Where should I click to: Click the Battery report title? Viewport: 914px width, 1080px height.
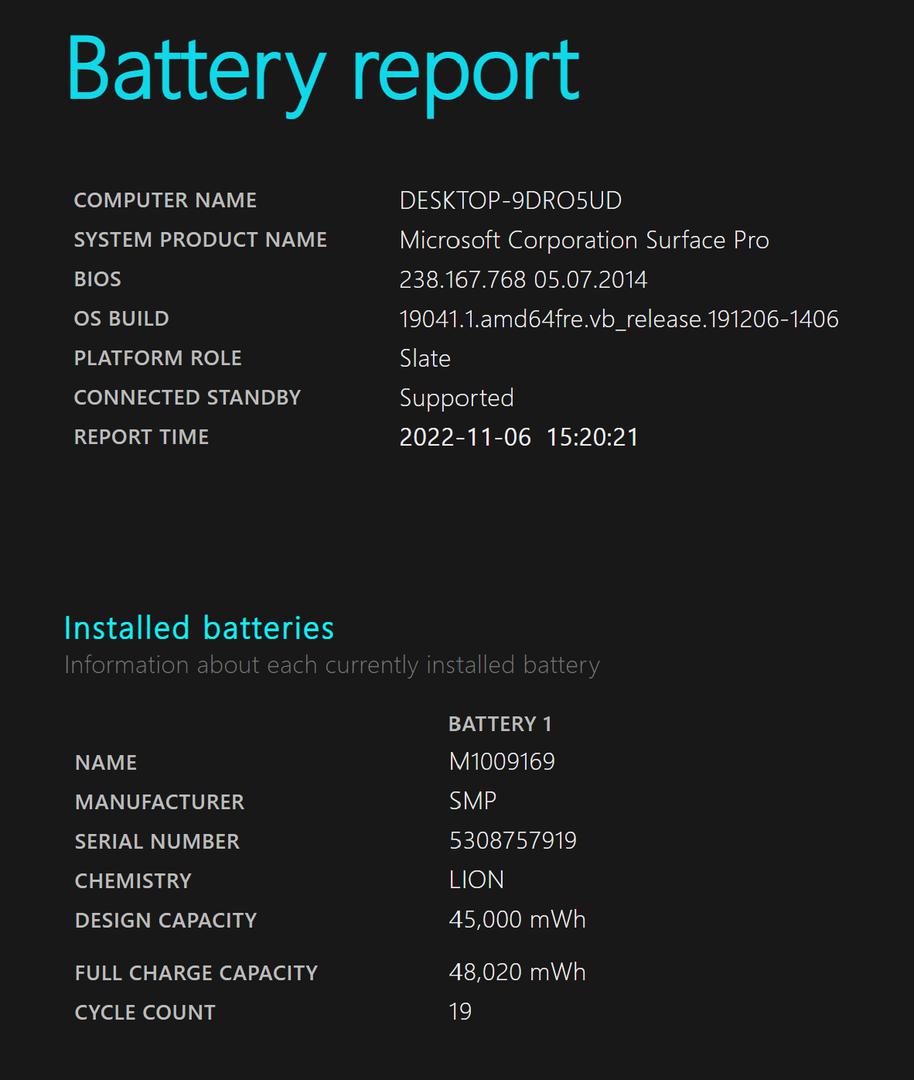pyautogui.click(x=323, y=73)
